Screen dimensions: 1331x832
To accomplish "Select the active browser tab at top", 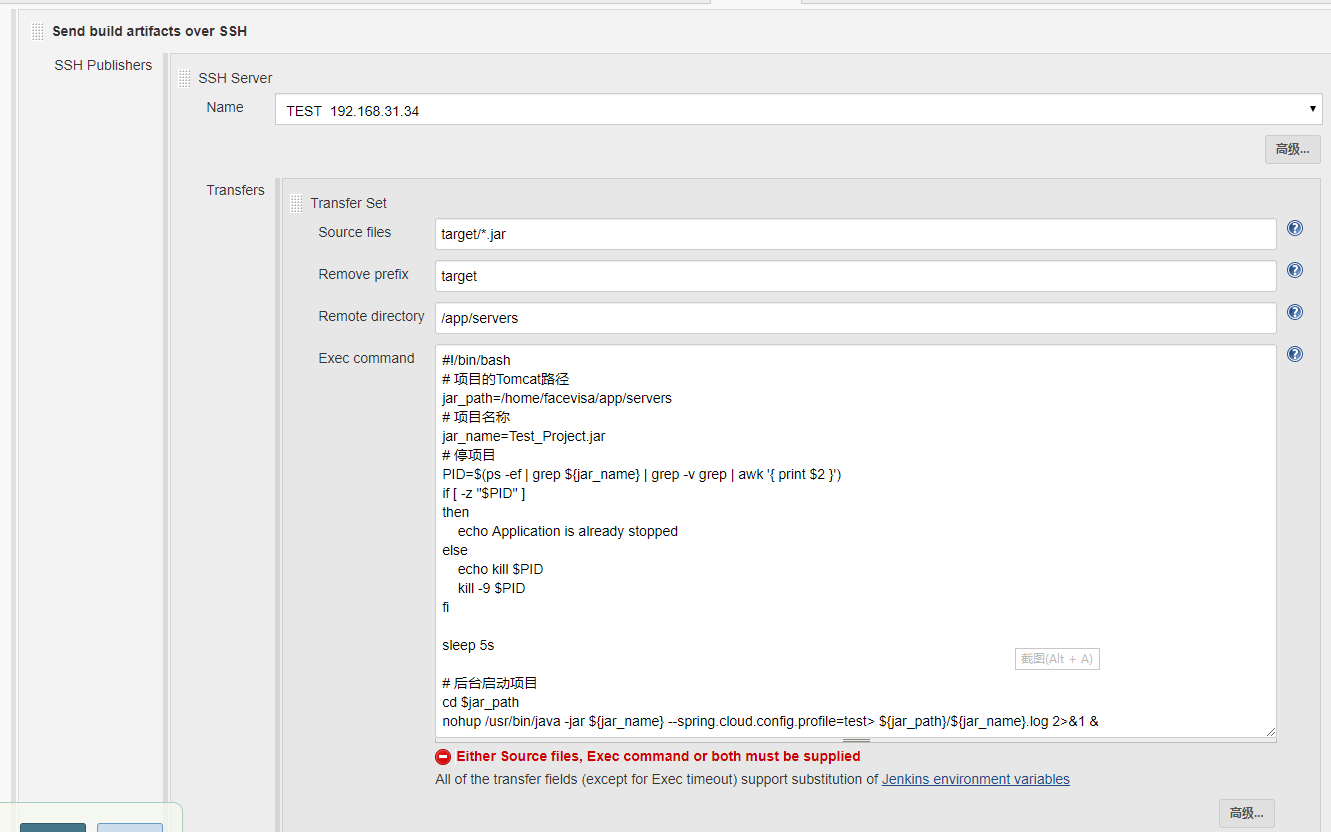I will (755, 3).
